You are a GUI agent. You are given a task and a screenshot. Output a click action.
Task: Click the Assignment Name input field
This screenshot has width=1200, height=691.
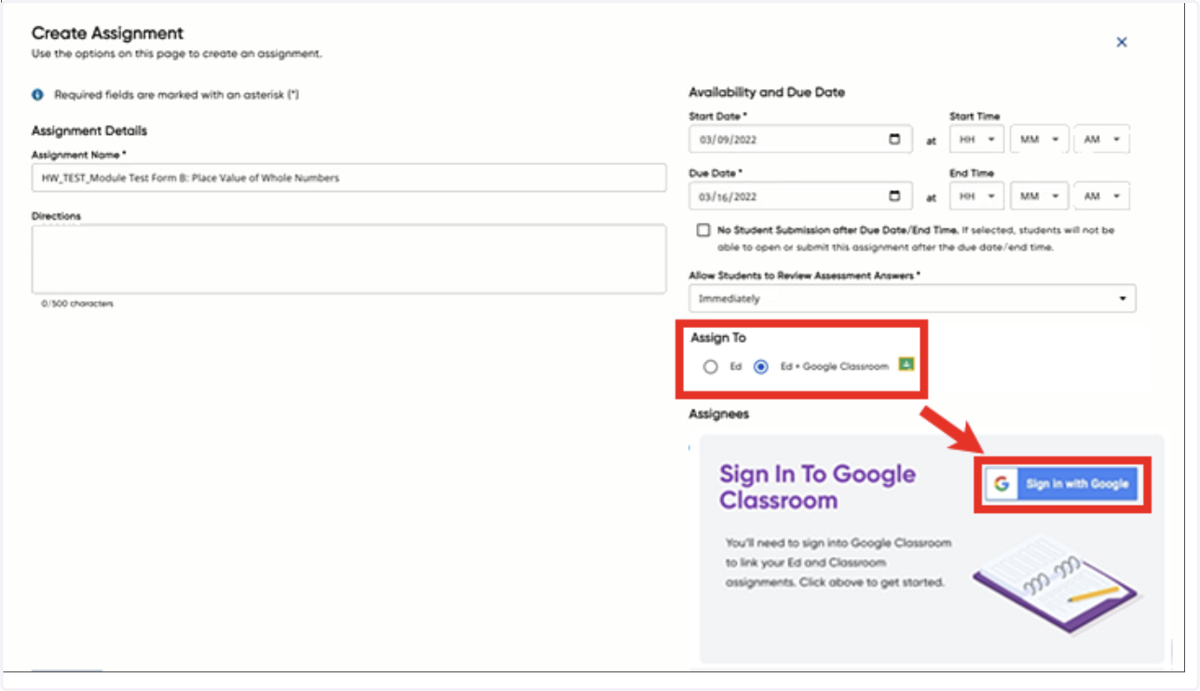coord(349,178)
